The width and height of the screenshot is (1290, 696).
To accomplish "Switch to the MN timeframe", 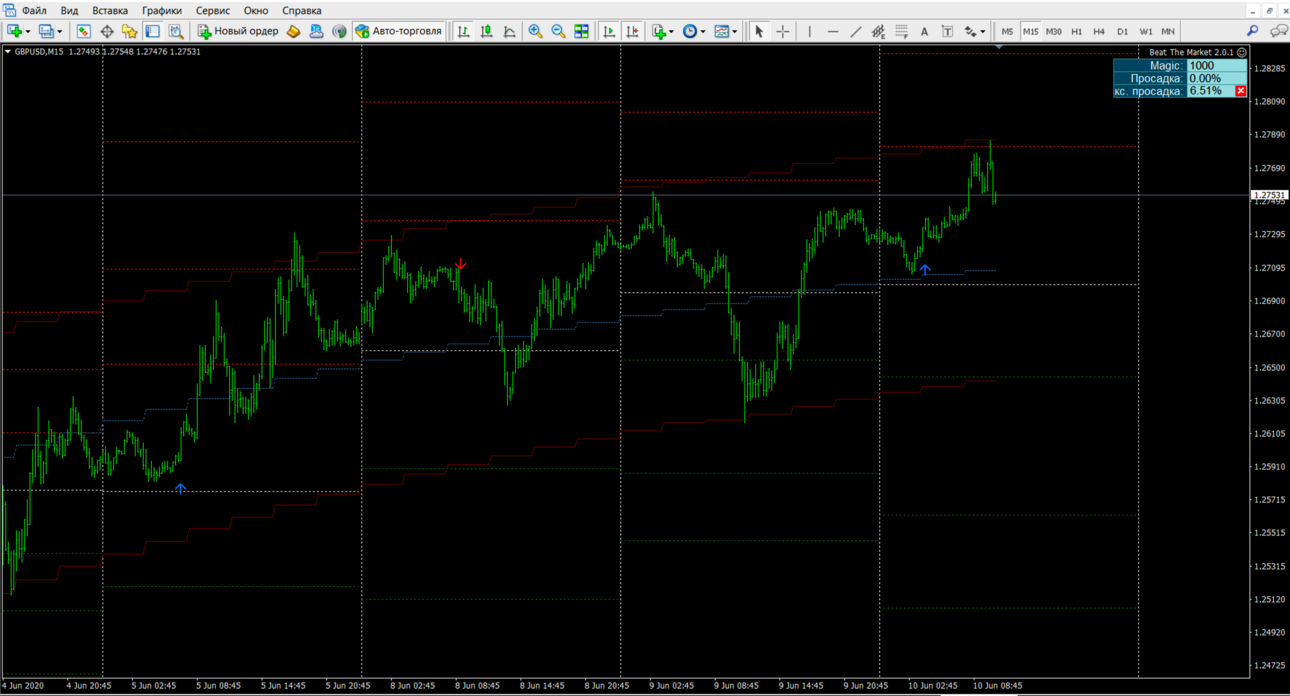I will point(1168,31).
